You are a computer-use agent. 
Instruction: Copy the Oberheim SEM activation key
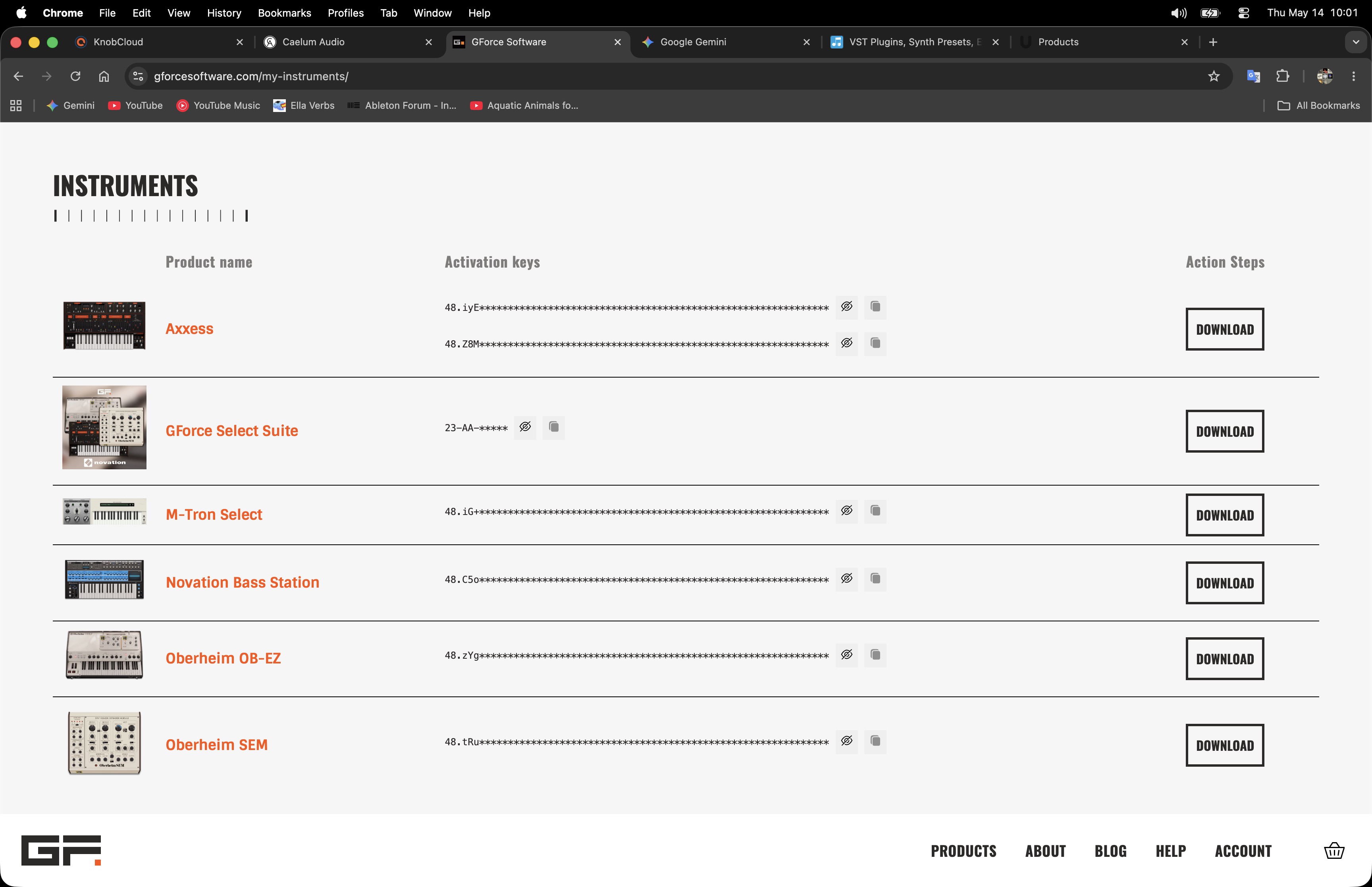[x=875, y=741]
